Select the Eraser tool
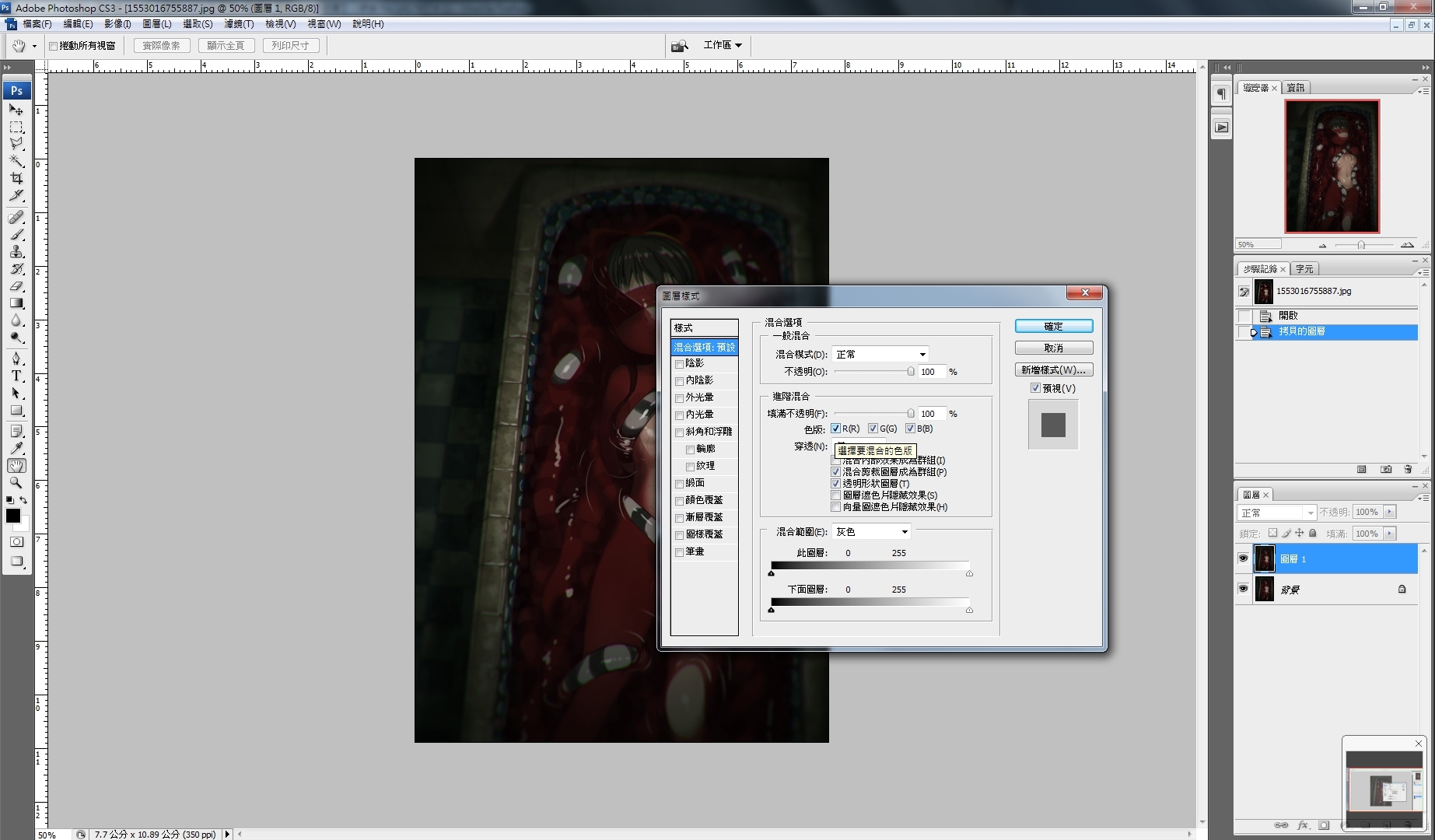 [16, 285]
